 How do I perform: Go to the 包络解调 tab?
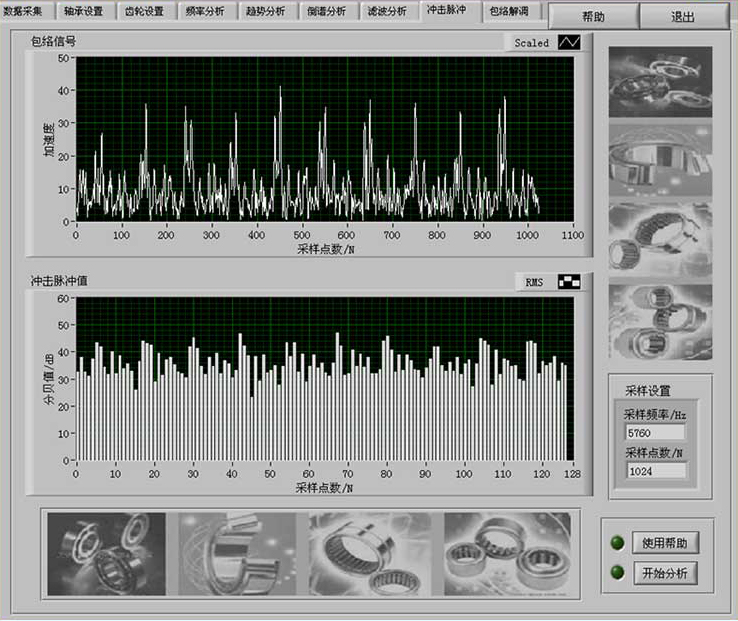pos(512,11)
